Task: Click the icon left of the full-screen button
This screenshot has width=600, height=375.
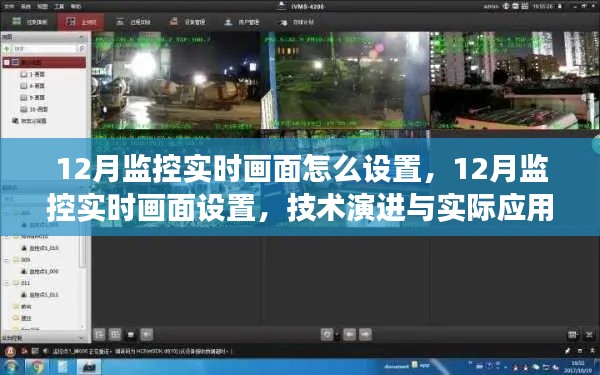Action: pyautogui.click(x=573, y=334)
